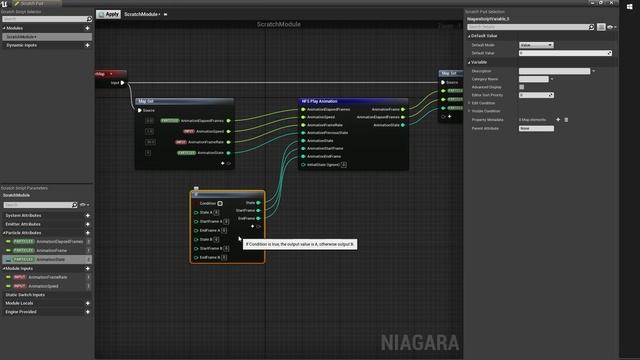Screen dimensions: 640x360
Task: Select the AnimationFrameRate input parameter
Action: coord(47,277)
